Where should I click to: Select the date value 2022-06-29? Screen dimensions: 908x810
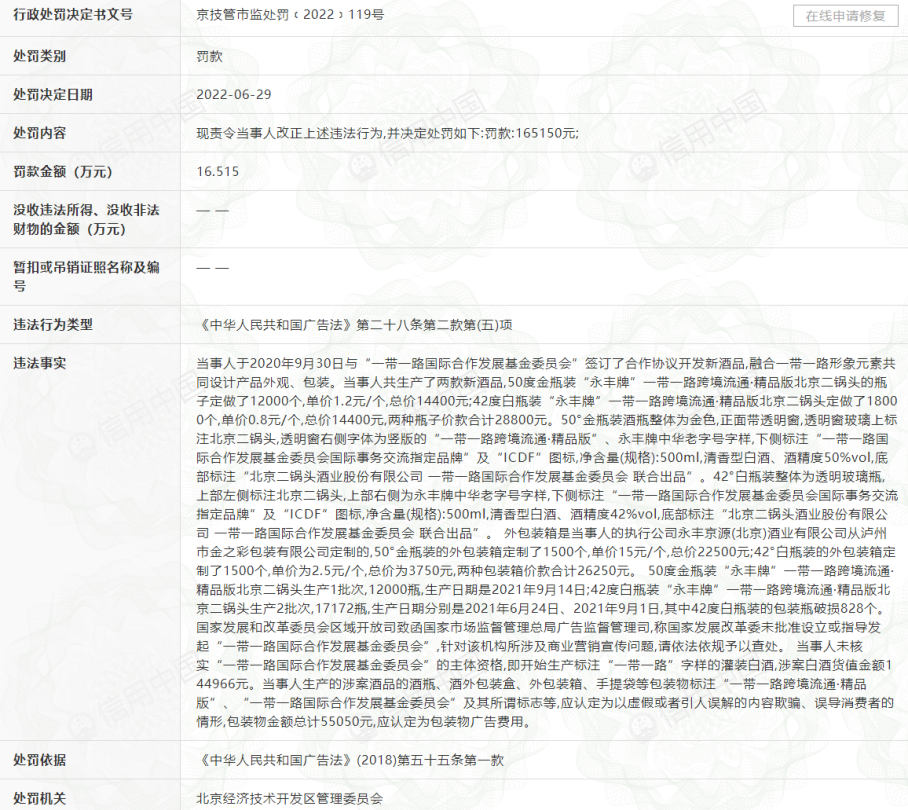tap(234, 94)
